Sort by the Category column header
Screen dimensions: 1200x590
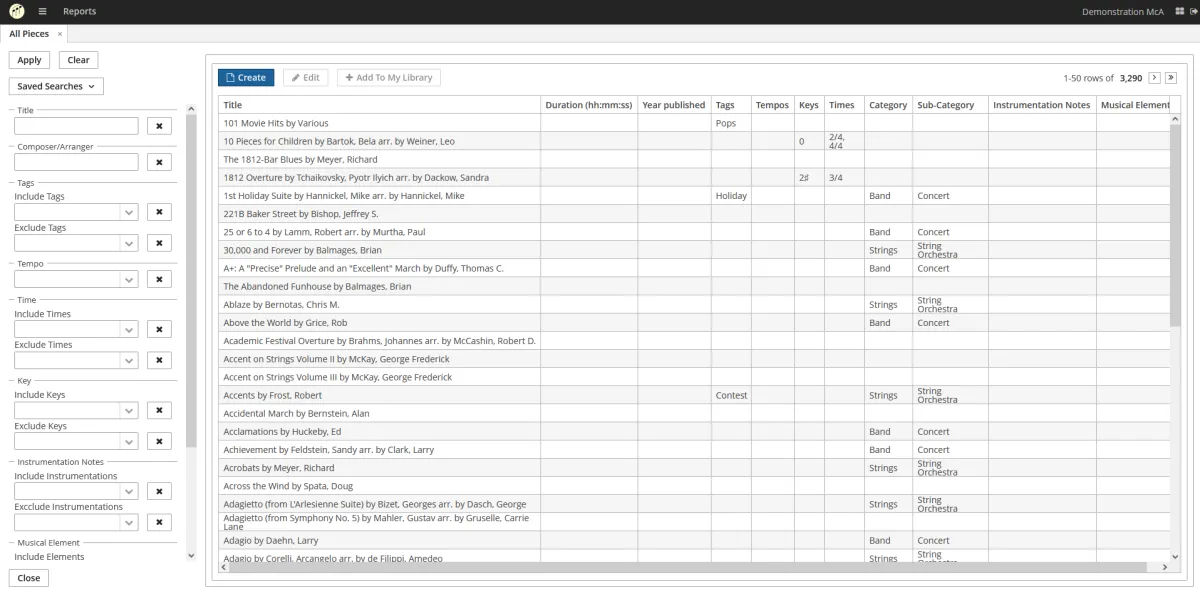tap(888, 105)
